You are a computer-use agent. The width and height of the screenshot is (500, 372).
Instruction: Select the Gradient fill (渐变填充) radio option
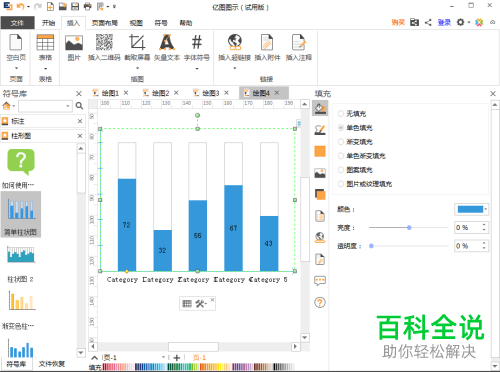341,142
